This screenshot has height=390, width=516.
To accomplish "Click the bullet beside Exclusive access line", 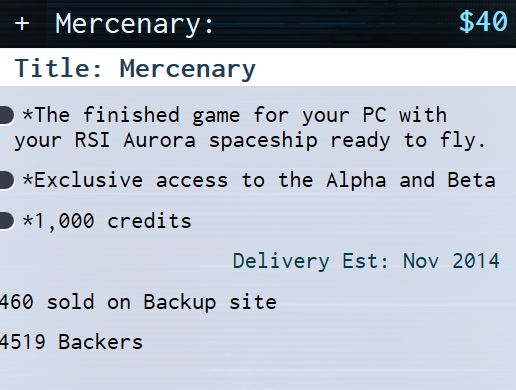I will [x=7, y=181].
